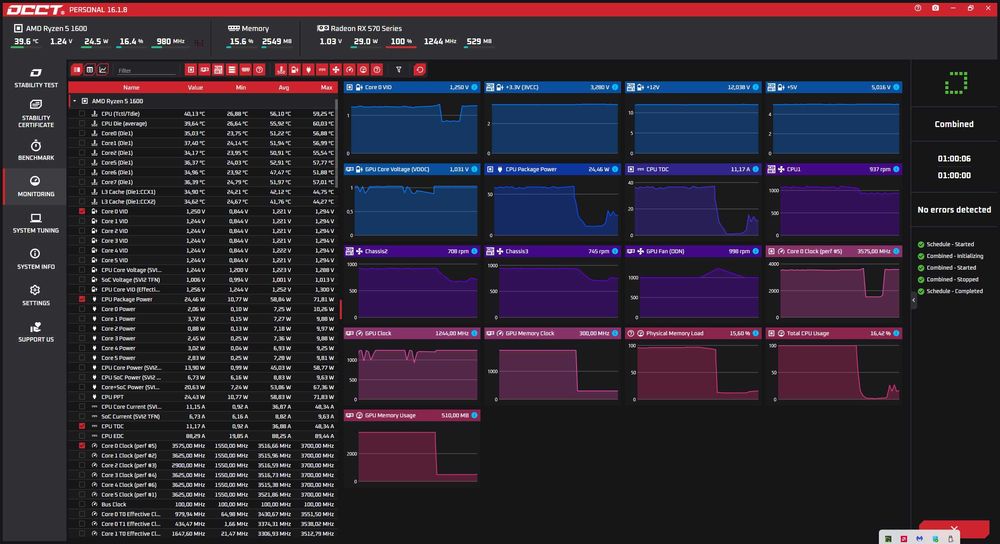Check the Bus Clock checkbox
Screen dimensions: 1000x544
coord(82,504)
